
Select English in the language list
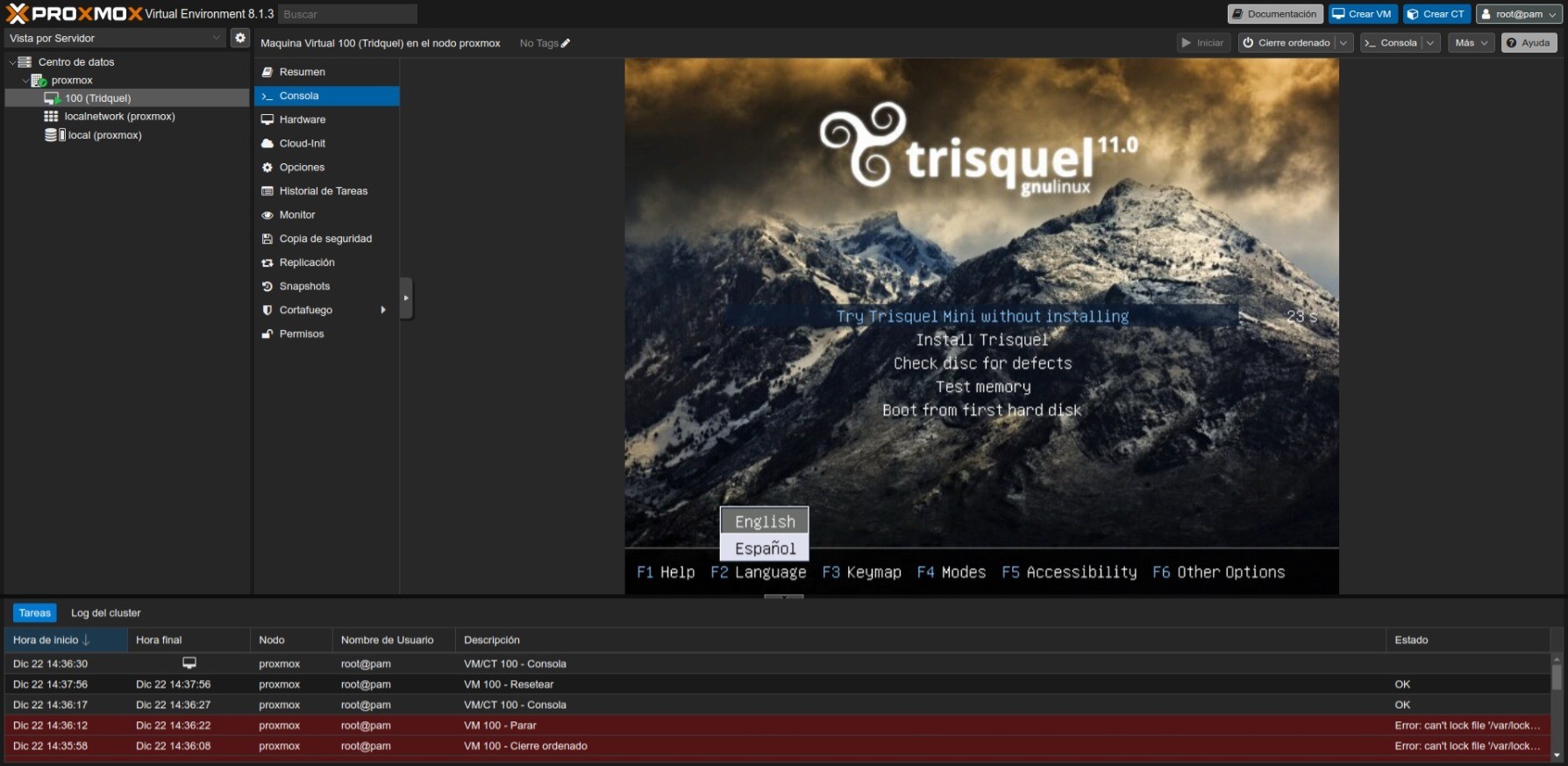[x=765, y=521]
